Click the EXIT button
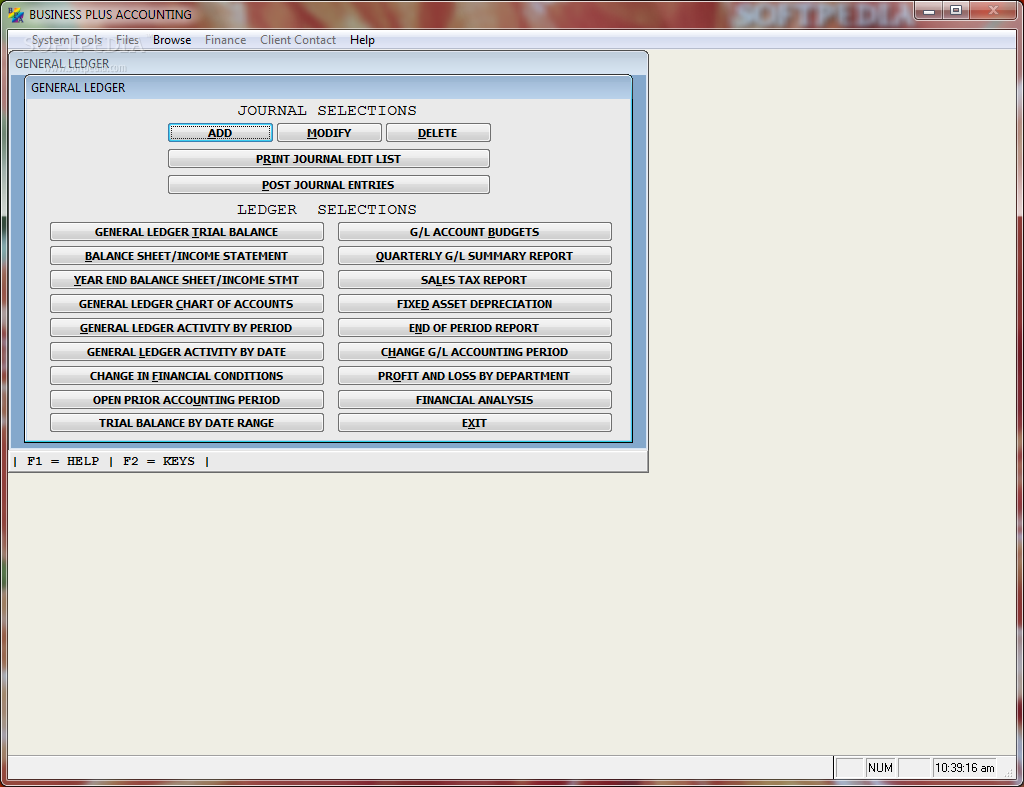Viewport: 1024px width, 787px height. [x=475, y=423]
